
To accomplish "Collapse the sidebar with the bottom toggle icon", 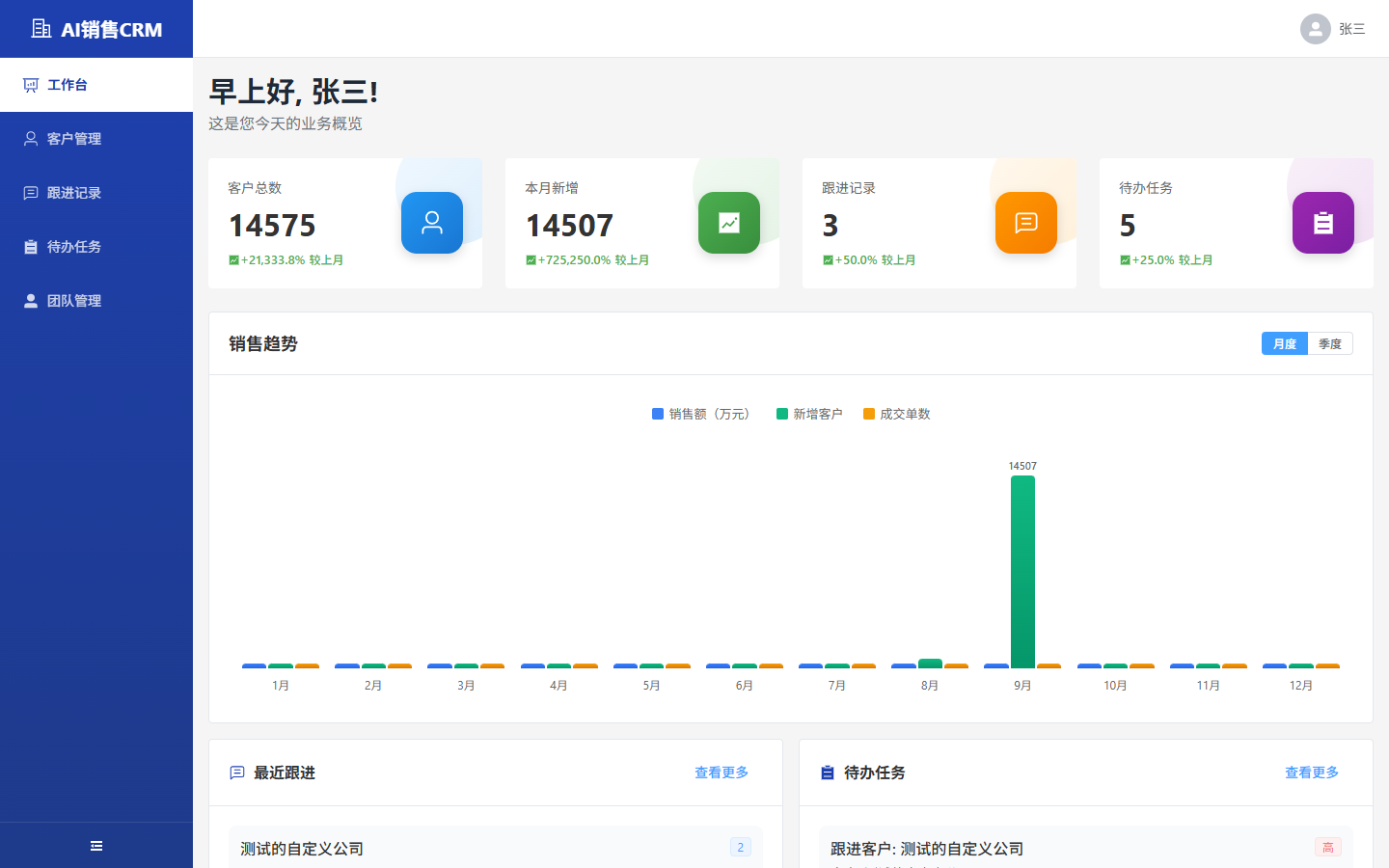I will [96, 846].
